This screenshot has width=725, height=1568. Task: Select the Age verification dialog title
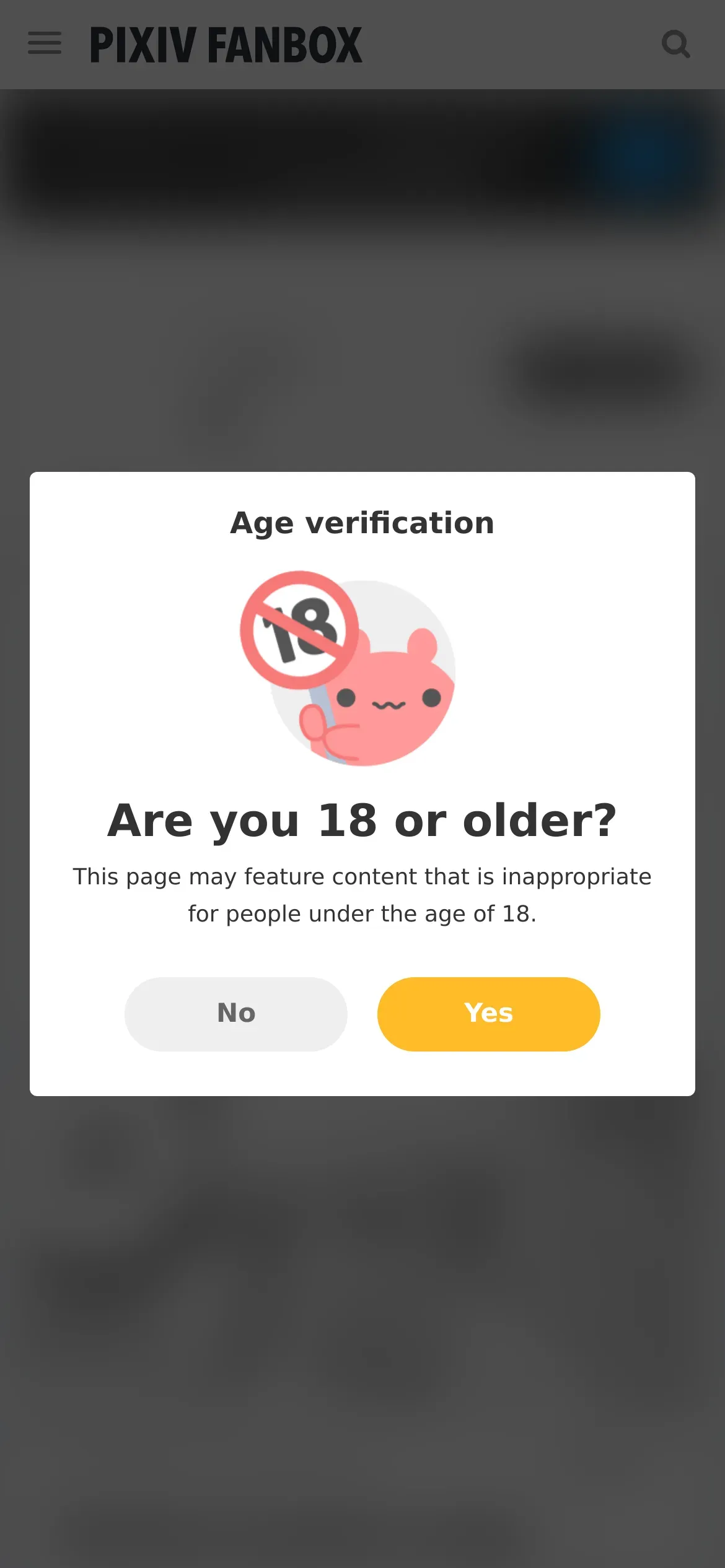pyautogui.click(x=362, y=523)
